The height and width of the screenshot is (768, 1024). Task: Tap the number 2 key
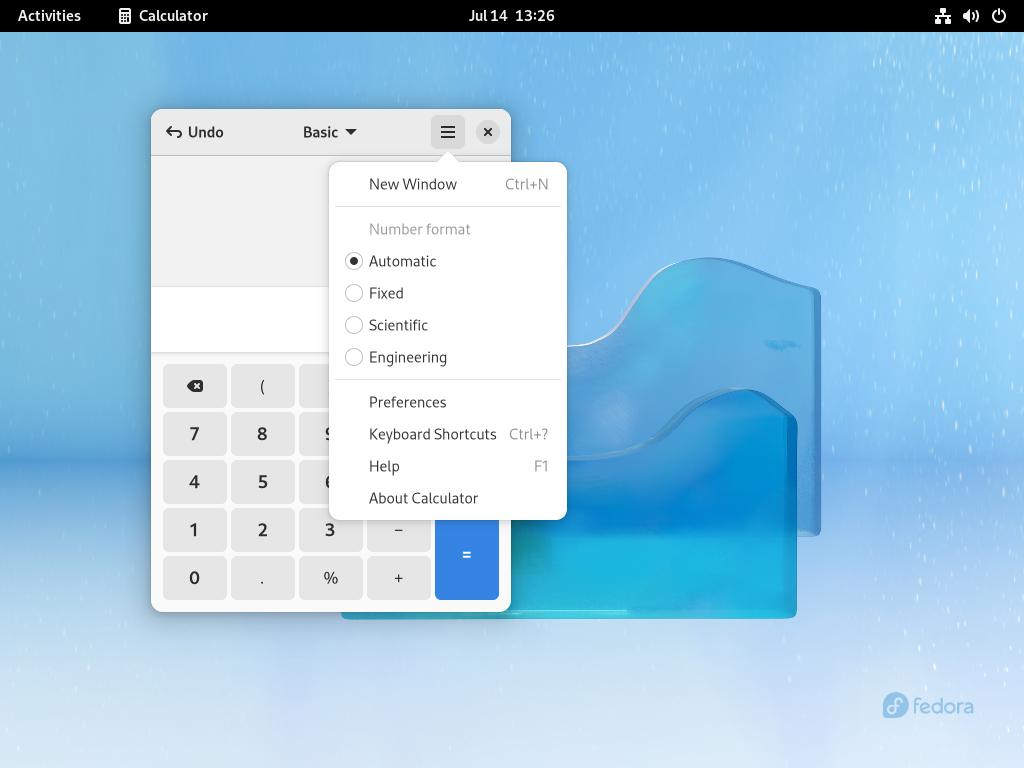(x=263, y=530)
